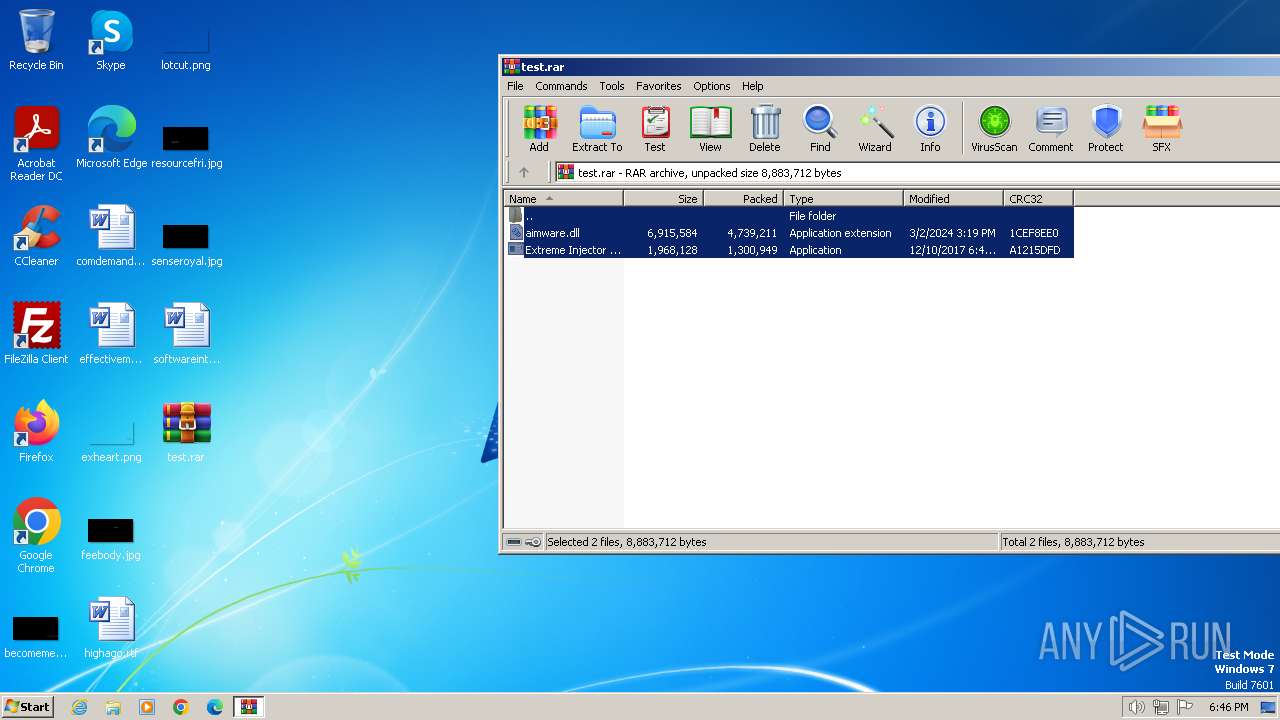Run the Test archive tool
1280x720 pixels.
point(655,129)
